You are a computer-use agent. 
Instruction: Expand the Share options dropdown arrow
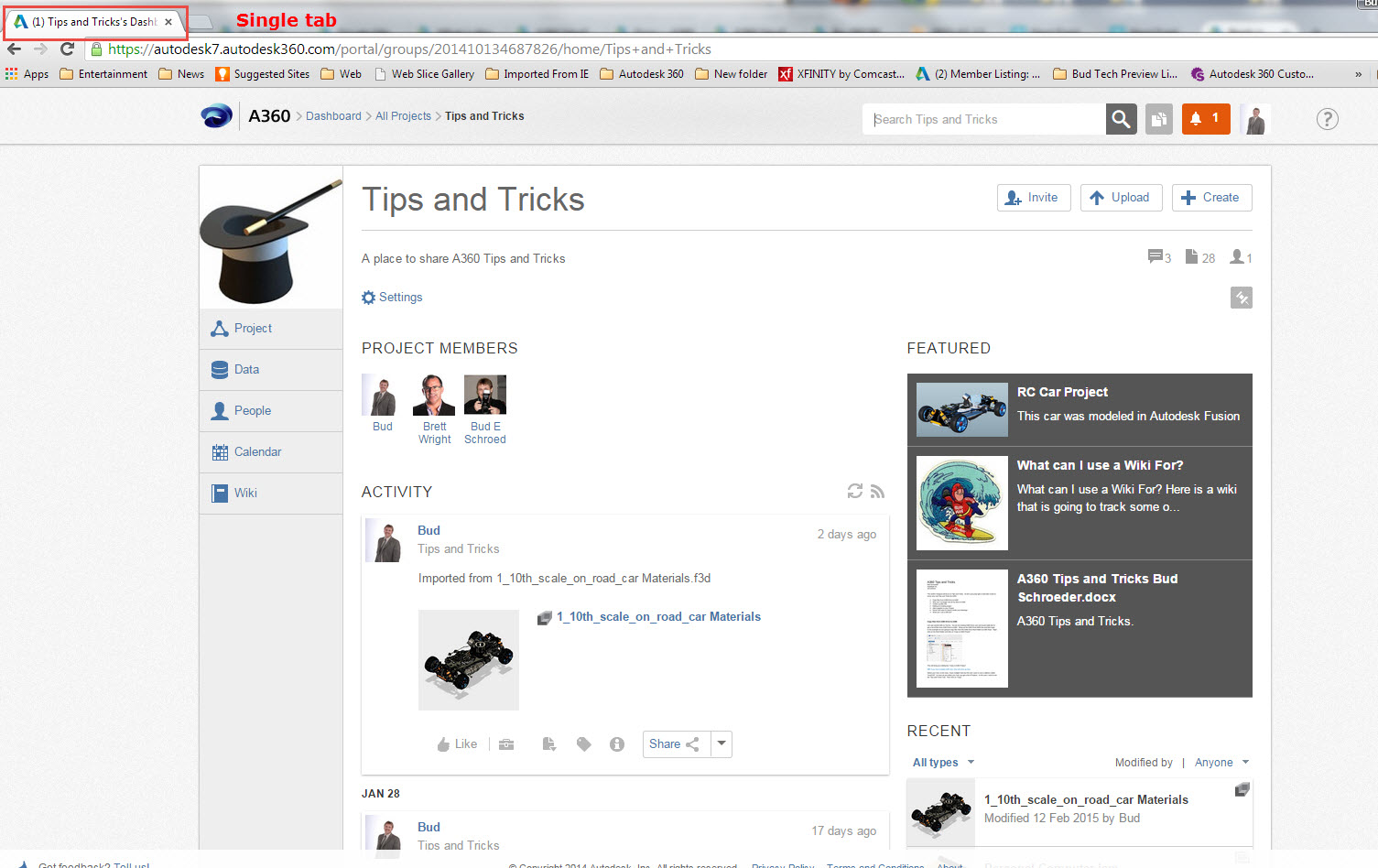pos(722,743)
